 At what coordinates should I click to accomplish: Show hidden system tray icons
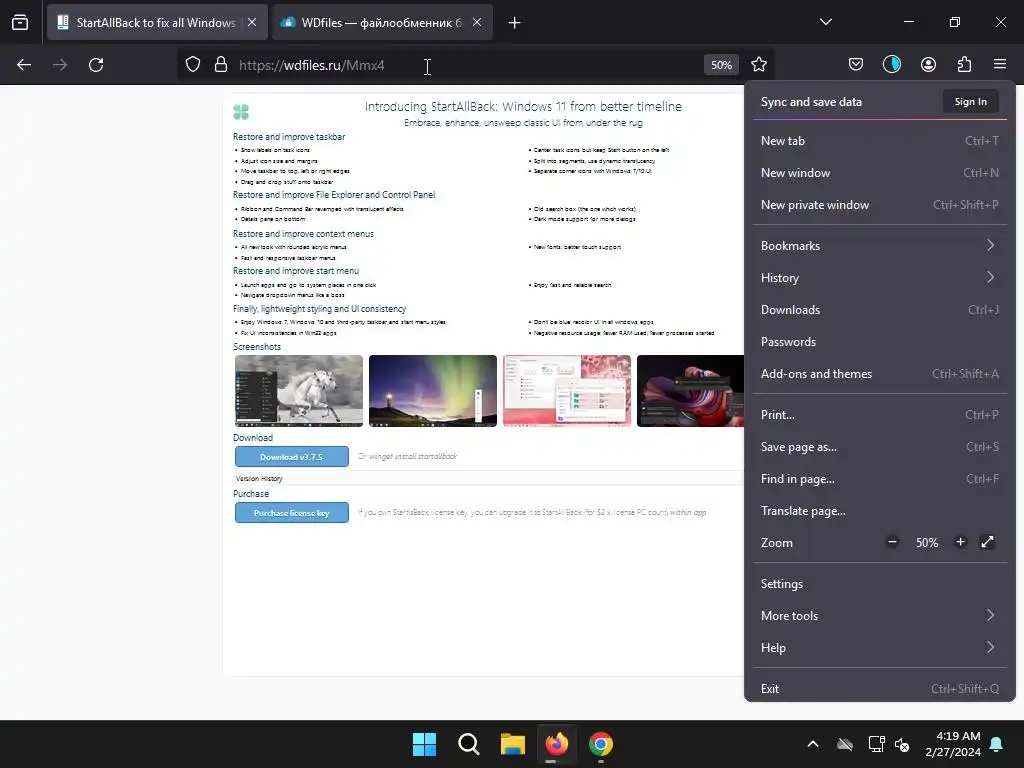[812, 744]
